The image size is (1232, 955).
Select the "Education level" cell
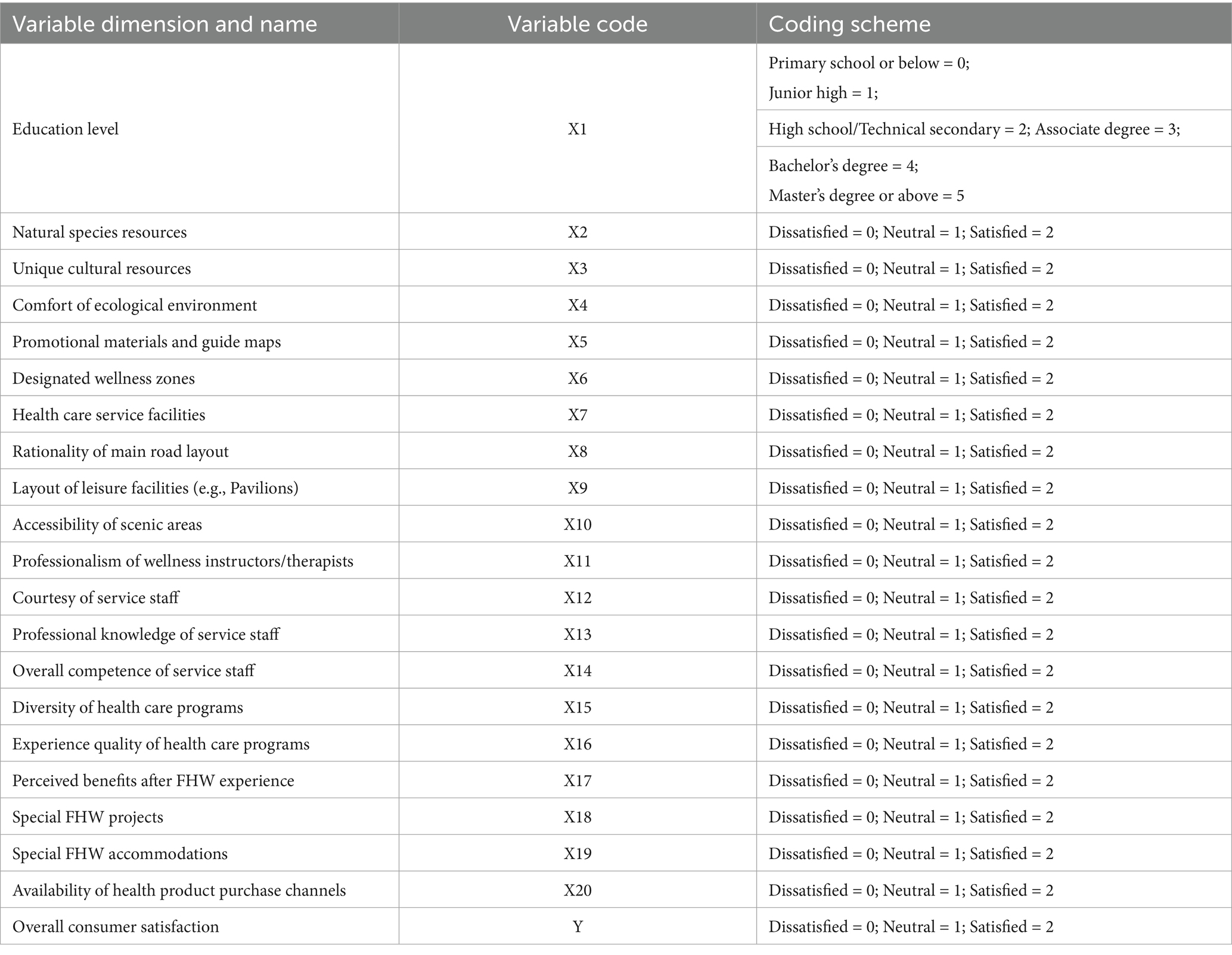point(66,129)
